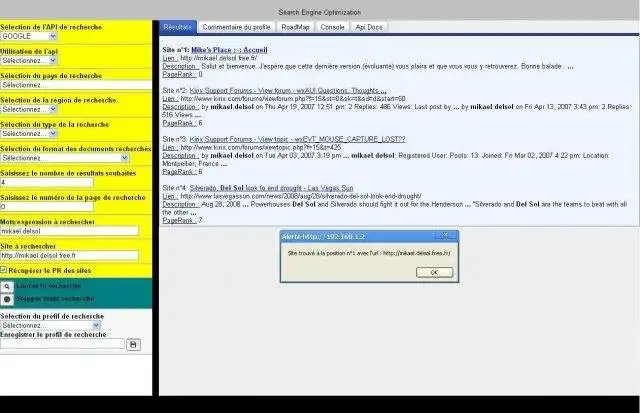Open Kirix forum wxAUI Questions link
640x413 pixels.
point(288,91)
